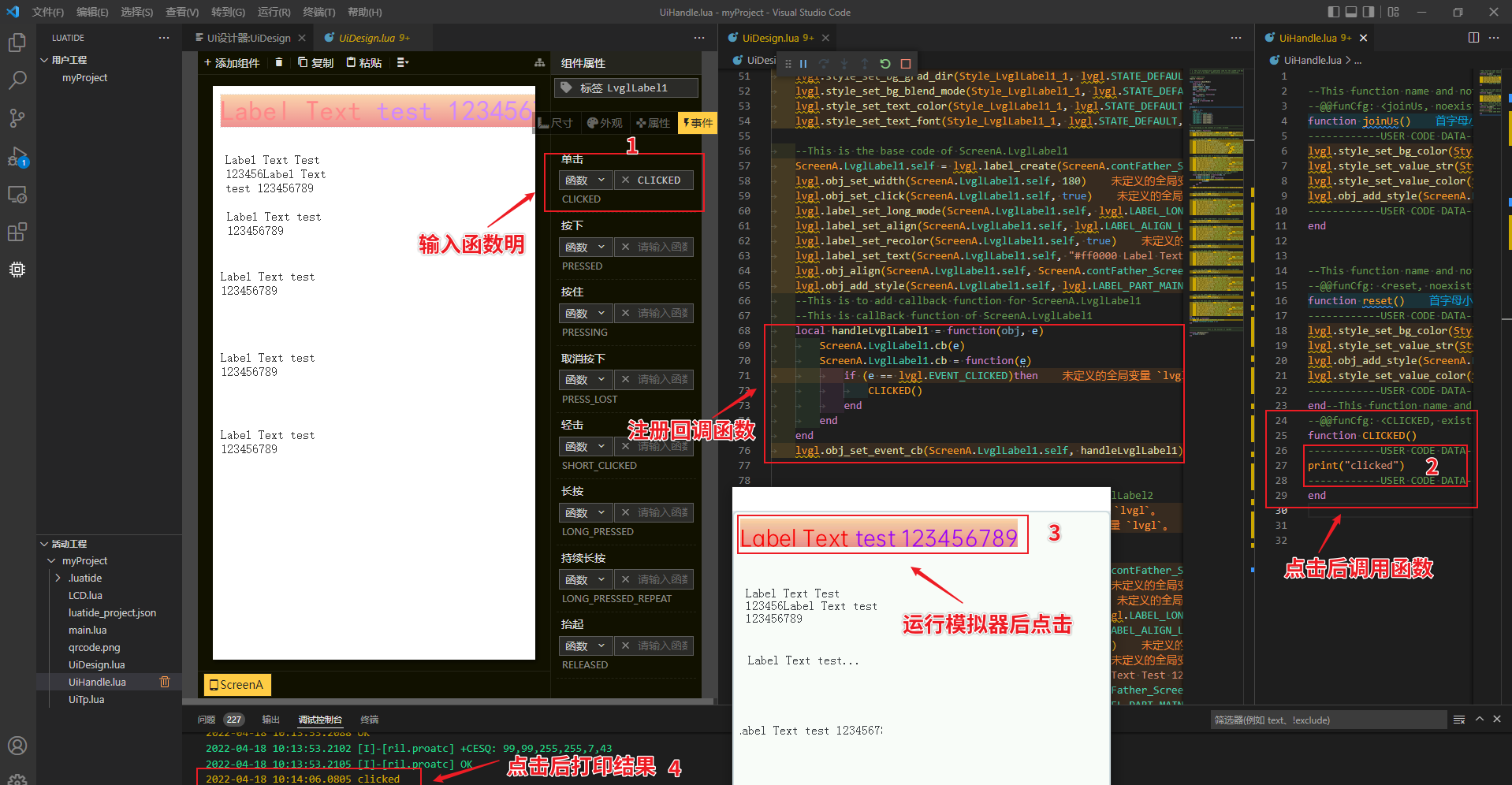
Task: Open the 函数 dropdown under 单击
Action: tap(584, 180)
